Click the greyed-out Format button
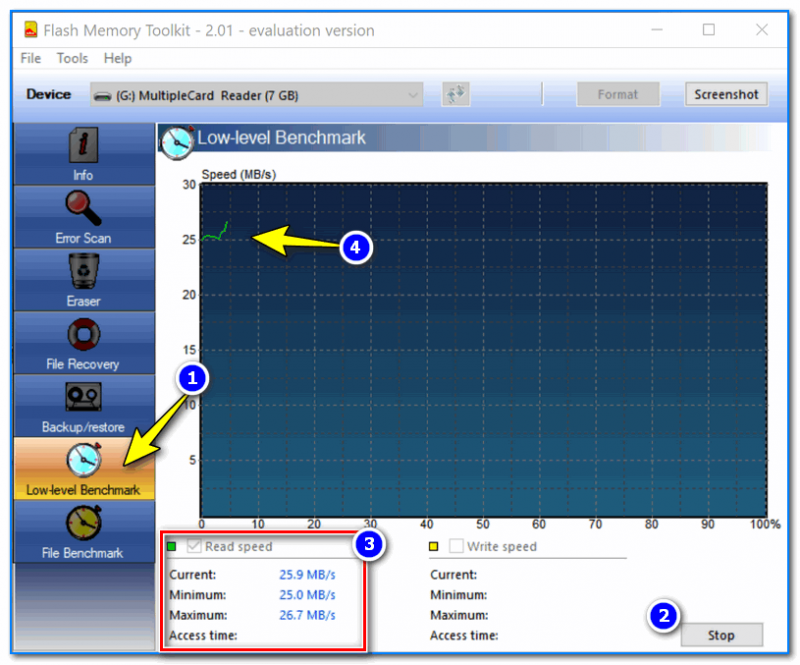Screen dimensions: 800x665 click(618, 94)
